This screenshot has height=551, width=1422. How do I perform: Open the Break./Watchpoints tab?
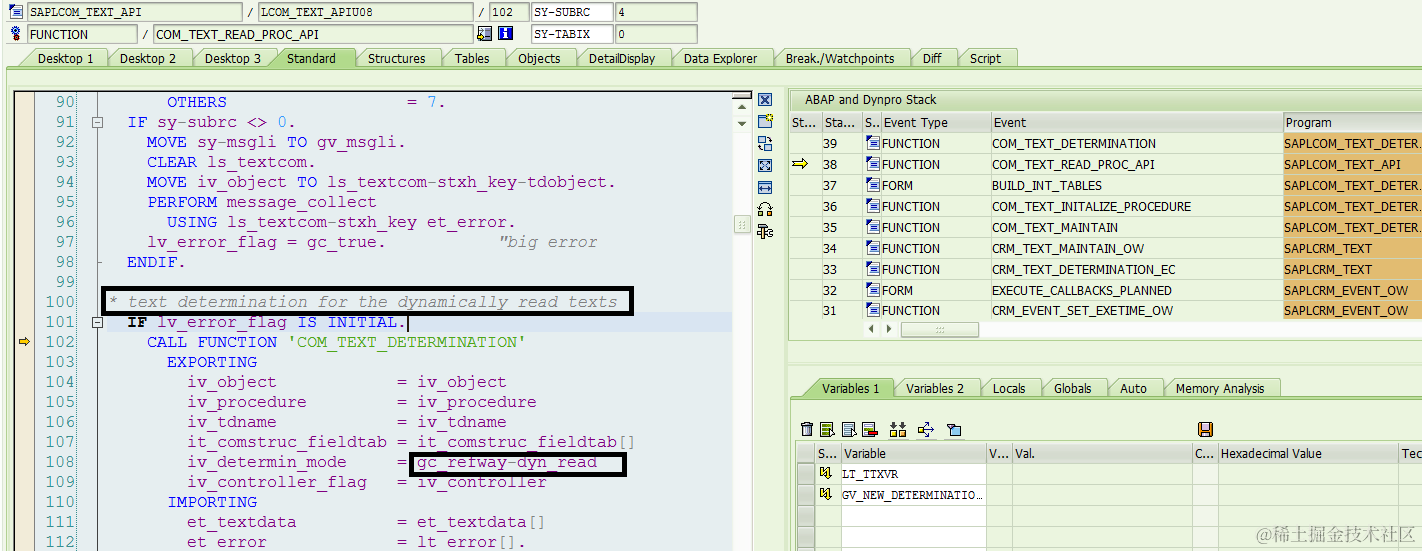840,58
